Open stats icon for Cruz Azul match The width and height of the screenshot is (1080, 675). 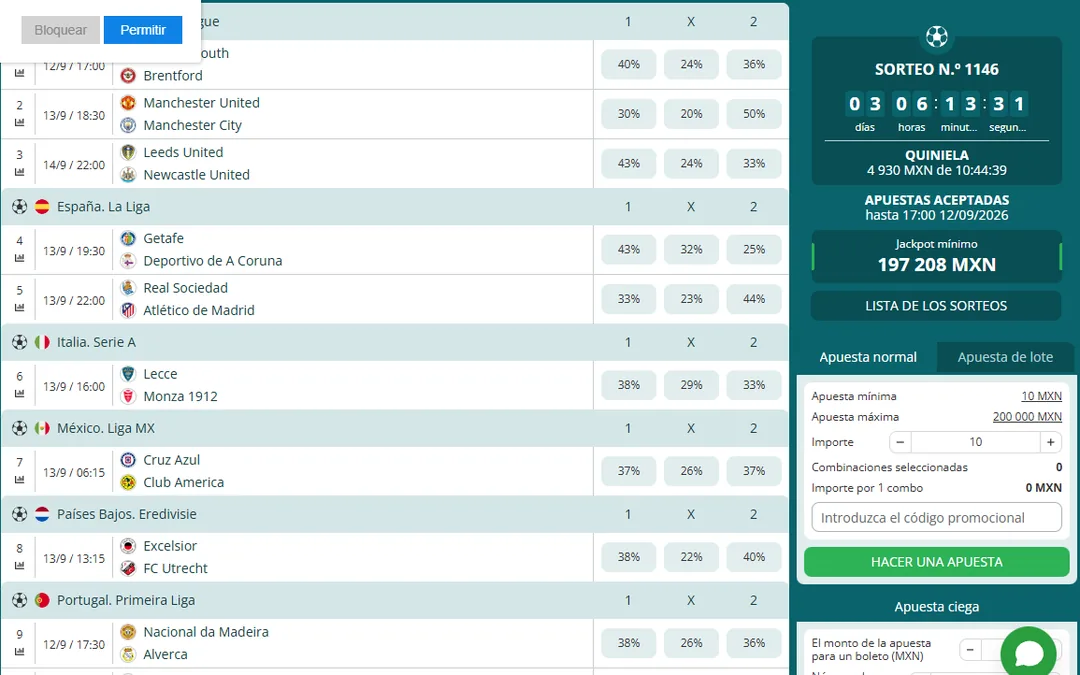click(x=19, y=480)
